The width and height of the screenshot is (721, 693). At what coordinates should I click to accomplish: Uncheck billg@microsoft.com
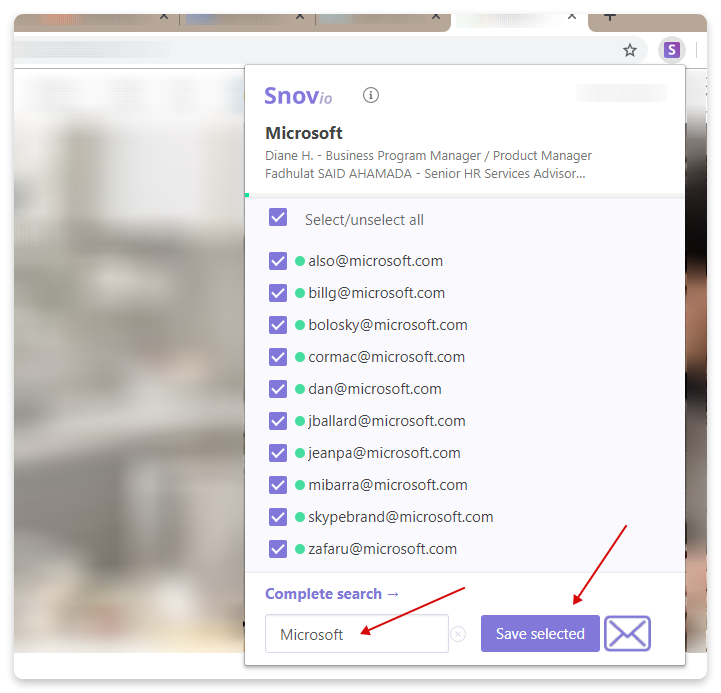pos(278,293)
